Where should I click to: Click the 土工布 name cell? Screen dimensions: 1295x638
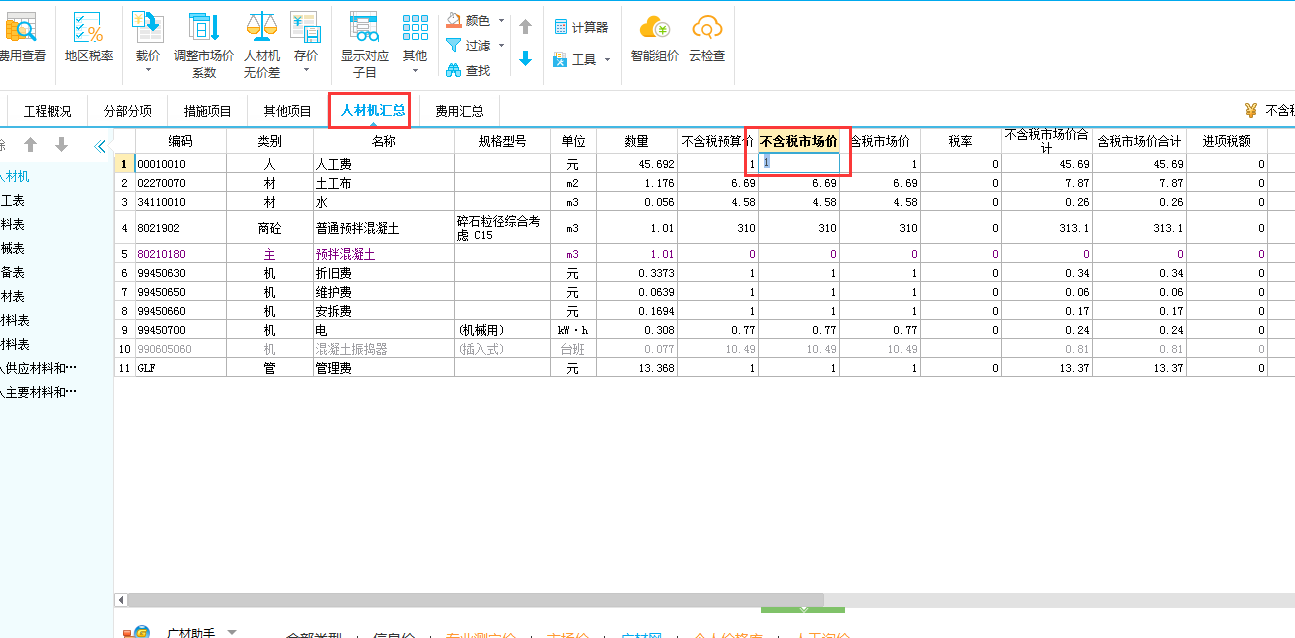click(384, 183)
